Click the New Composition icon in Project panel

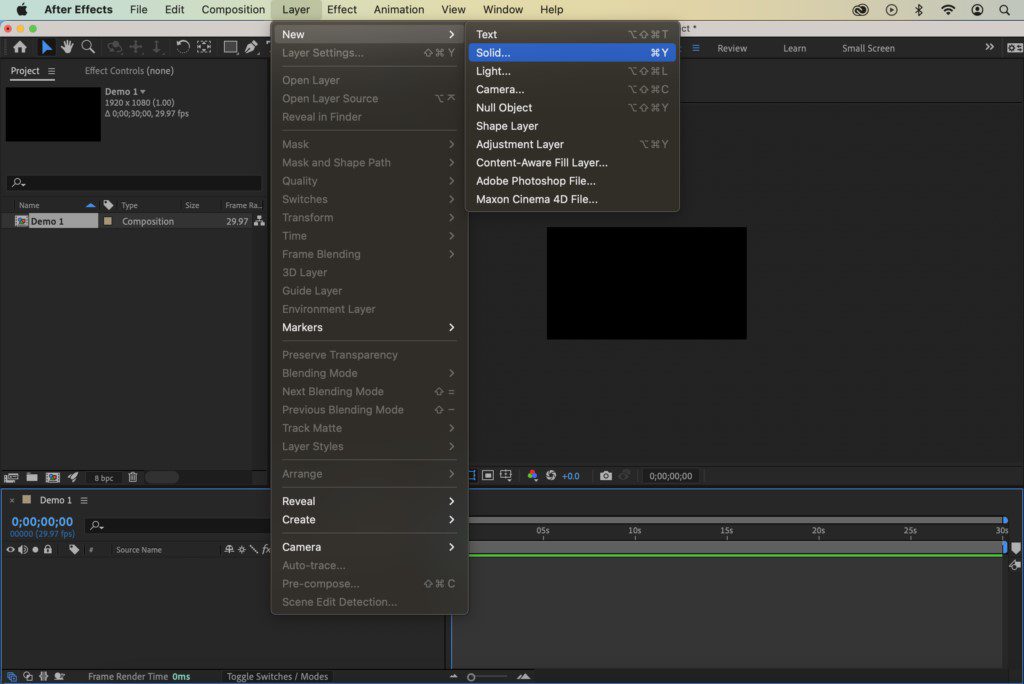click(x=52, y=478)
